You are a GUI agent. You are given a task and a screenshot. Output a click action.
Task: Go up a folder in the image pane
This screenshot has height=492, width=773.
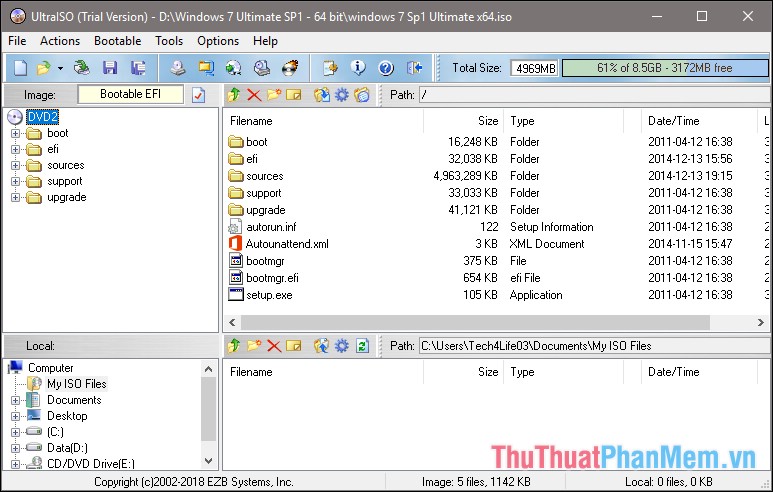point(234,94)
